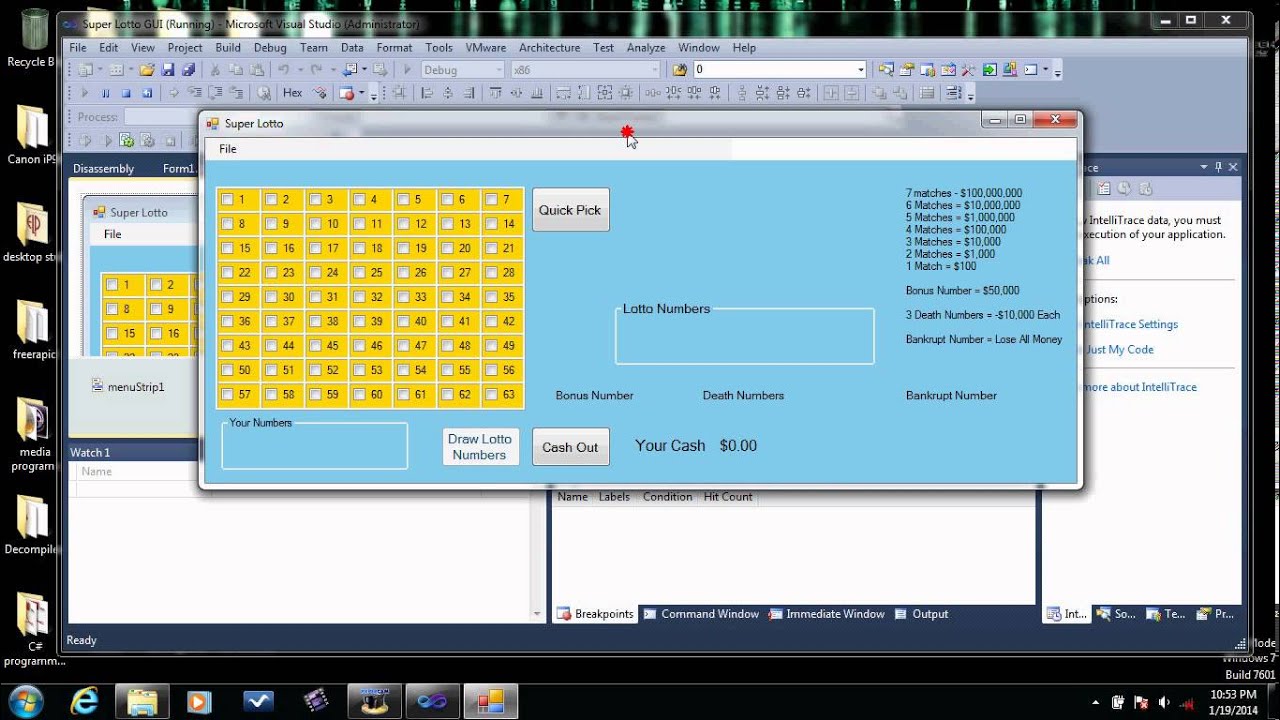Image resolution: width=1280 pixels, height=720 pixels.
Task: Click the Open File folder toolbar icon
Action: [x=146, y=70]
